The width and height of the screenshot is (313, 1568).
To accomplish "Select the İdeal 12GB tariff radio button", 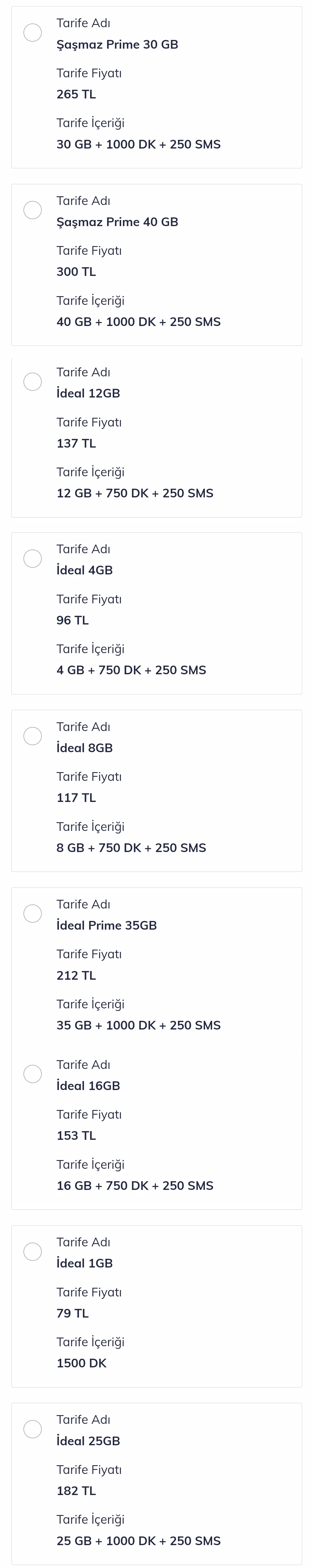I will pos(32,382).
